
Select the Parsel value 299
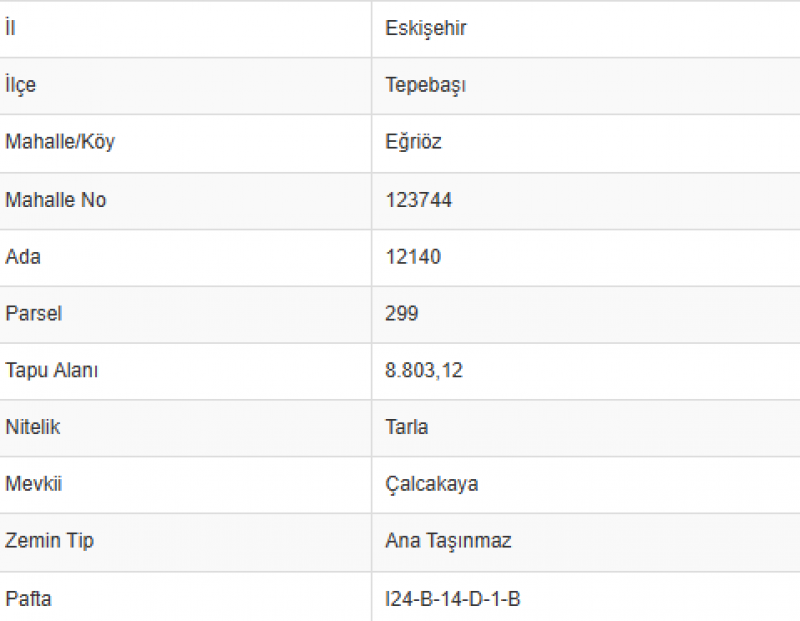pos(402,313)
